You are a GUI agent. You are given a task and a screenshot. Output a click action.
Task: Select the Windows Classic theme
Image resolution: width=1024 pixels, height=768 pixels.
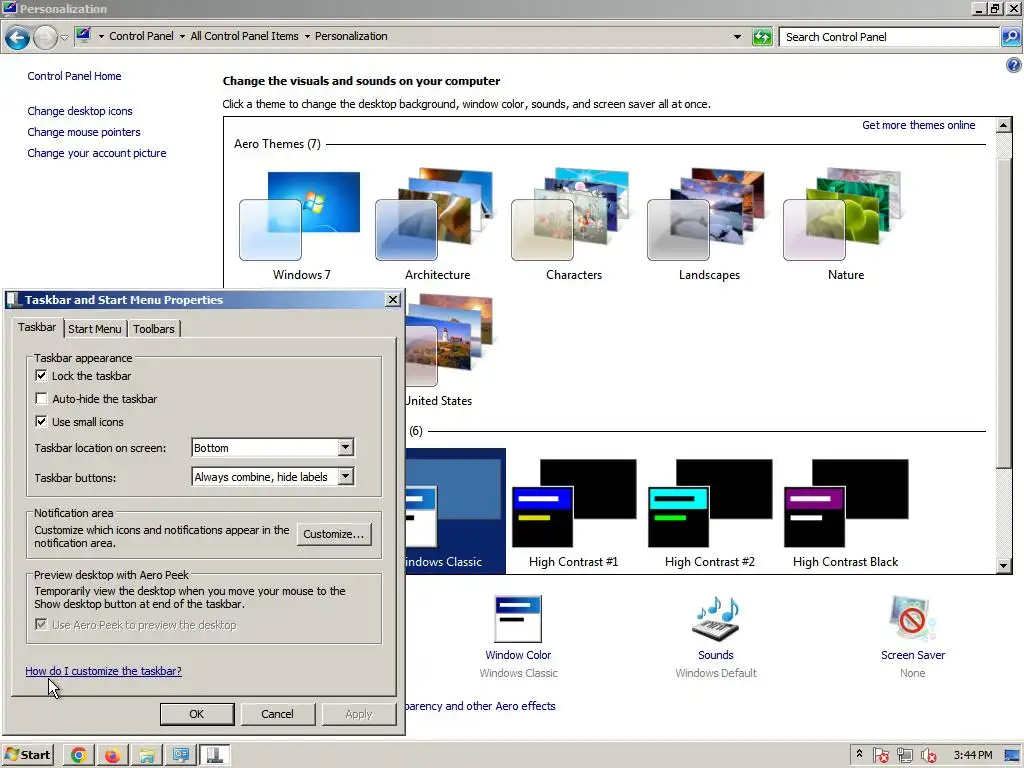455,511
